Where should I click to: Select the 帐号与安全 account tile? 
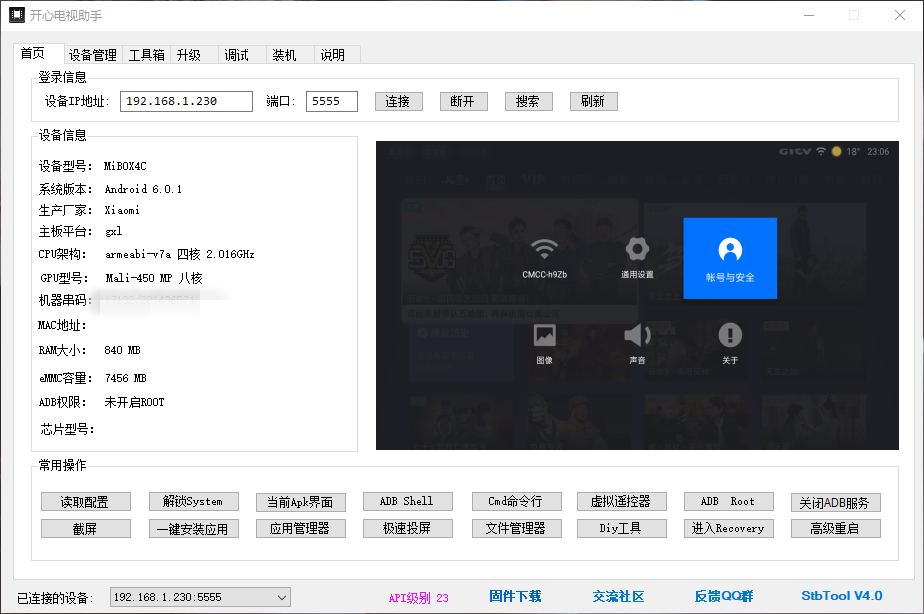(730, 257)
